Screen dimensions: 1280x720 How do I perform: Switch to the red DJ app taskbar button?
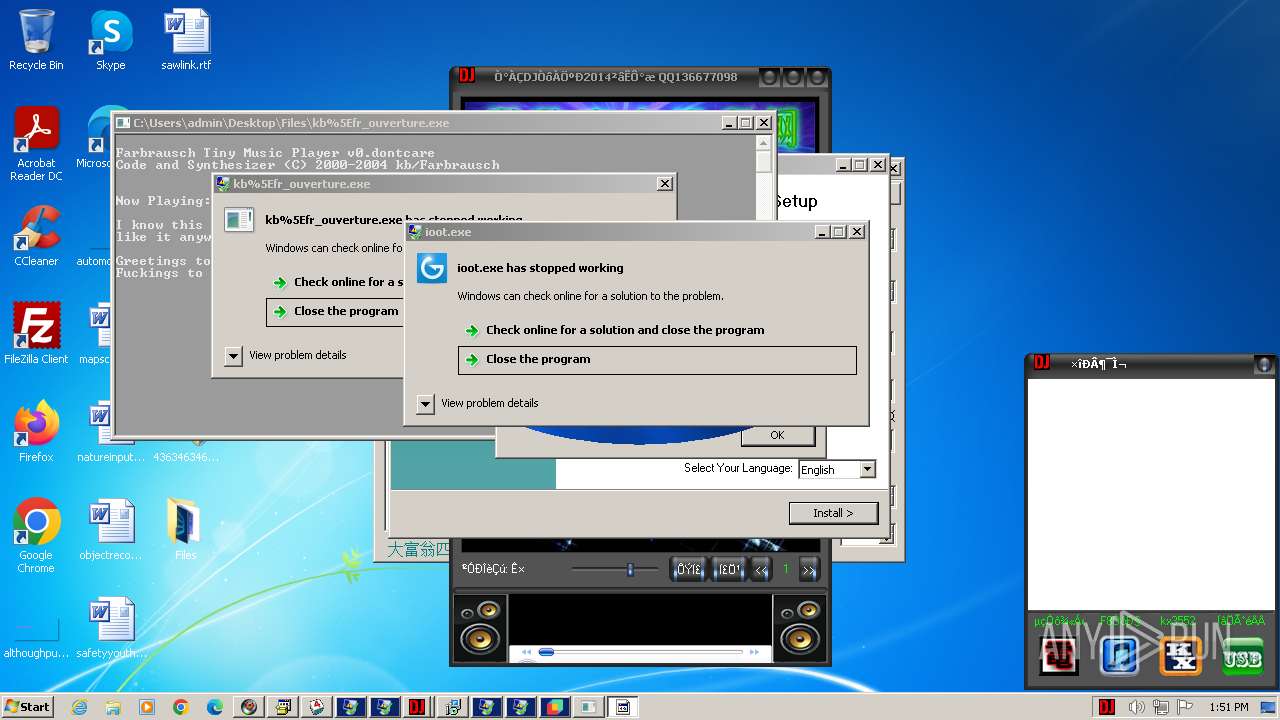tap(417, 707)
